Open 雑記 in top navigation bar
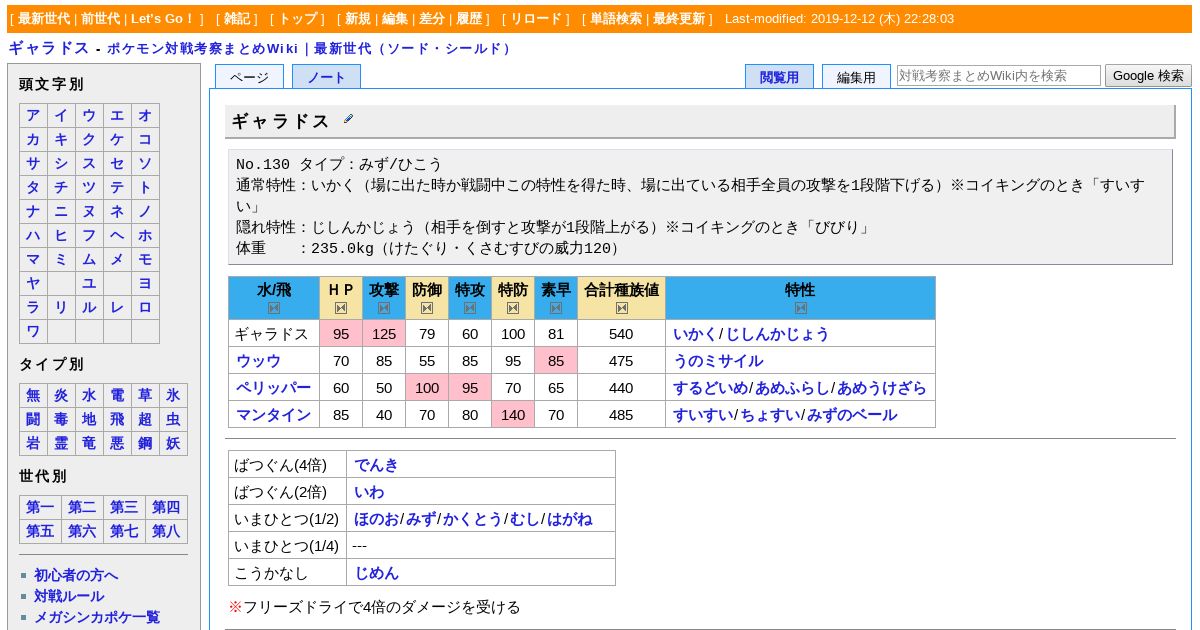 237,19
